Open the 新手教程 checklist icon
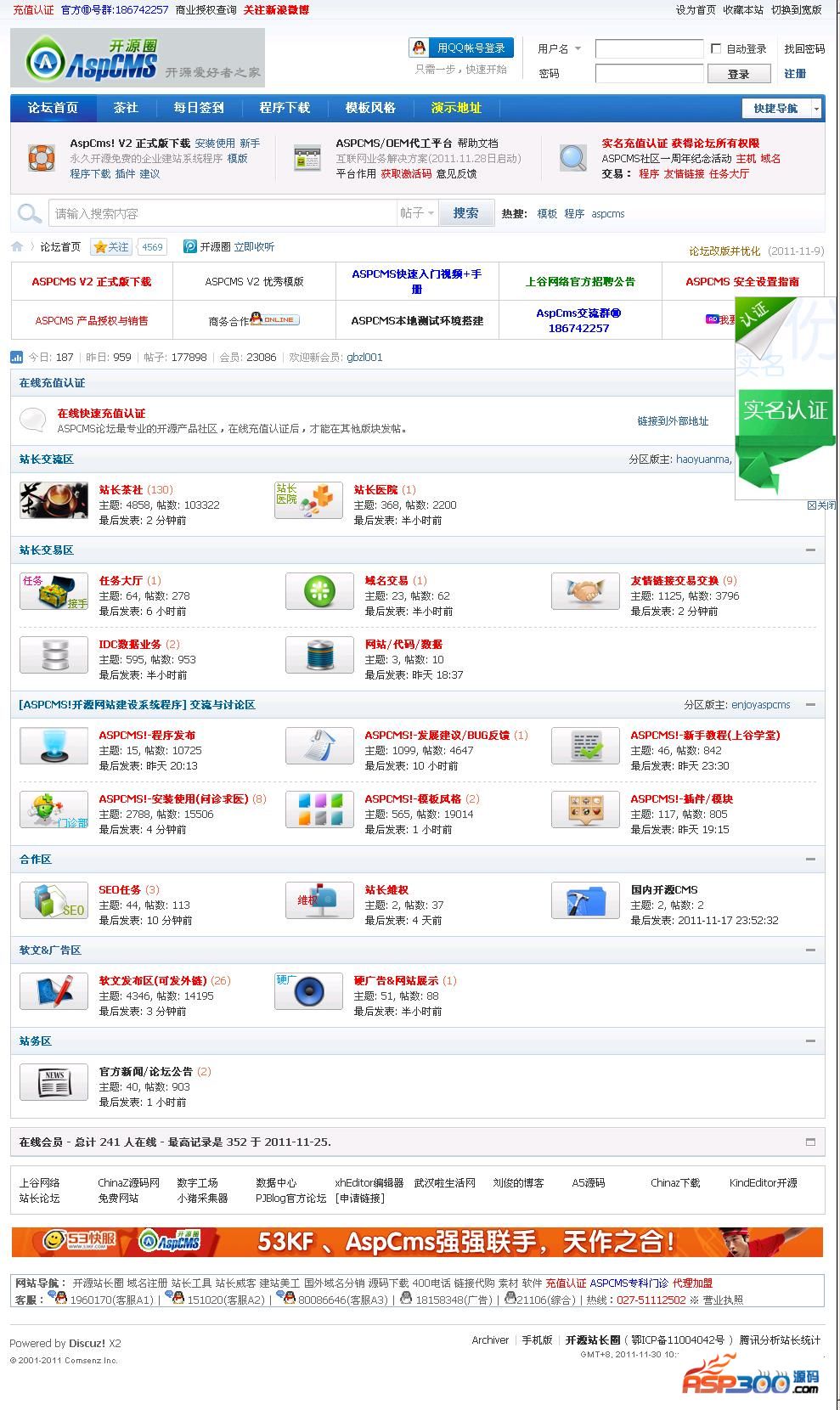Screen dimensions: 840x1410 point(585,746)
